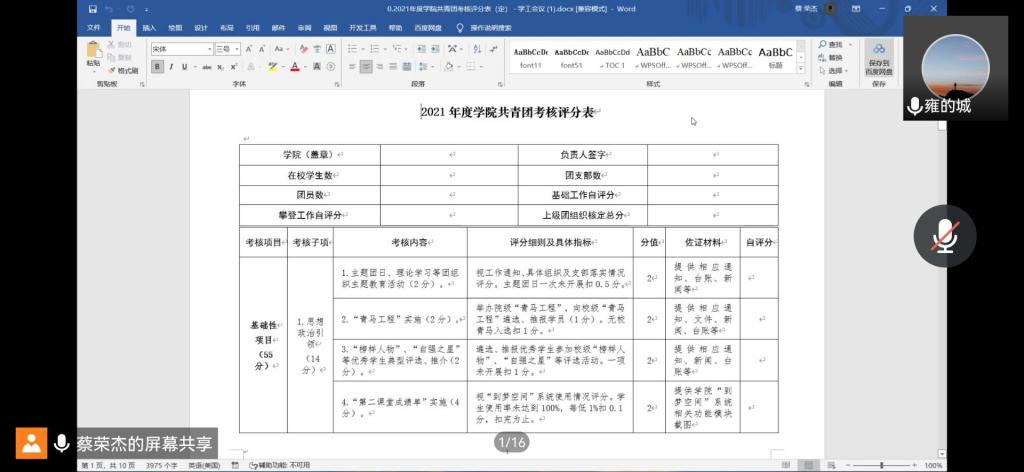Toggle italic formatting
Screen dimensions: 1024x472
point(170,67)
